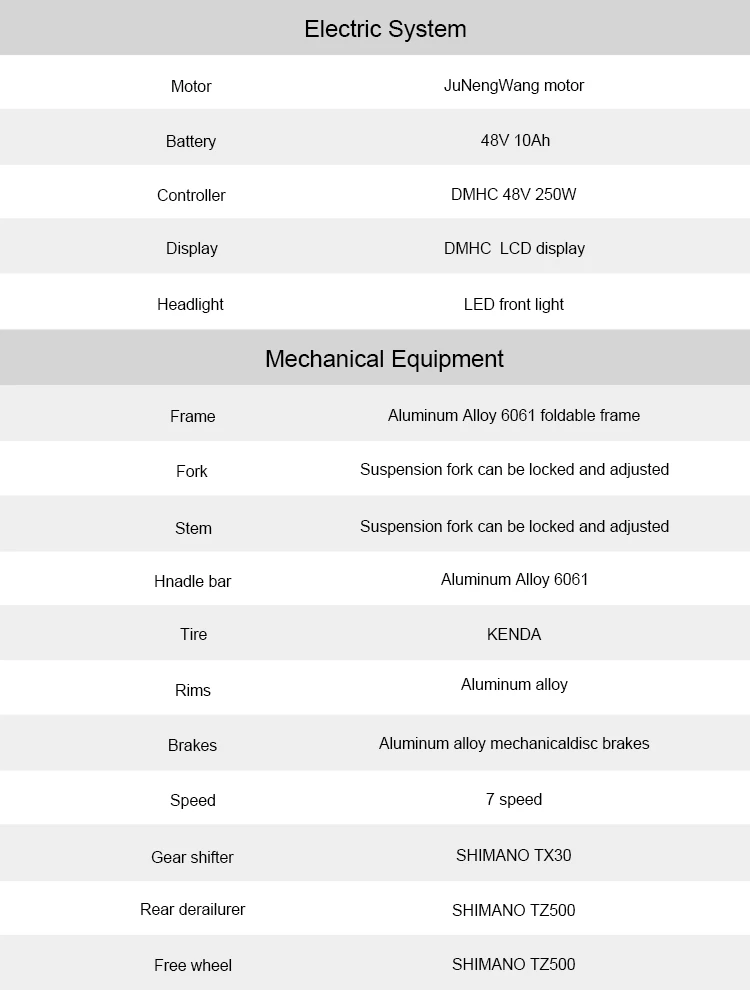Screen dimensions: 750x990
Task: Click the Rims row label
Action: coord(193,691)
